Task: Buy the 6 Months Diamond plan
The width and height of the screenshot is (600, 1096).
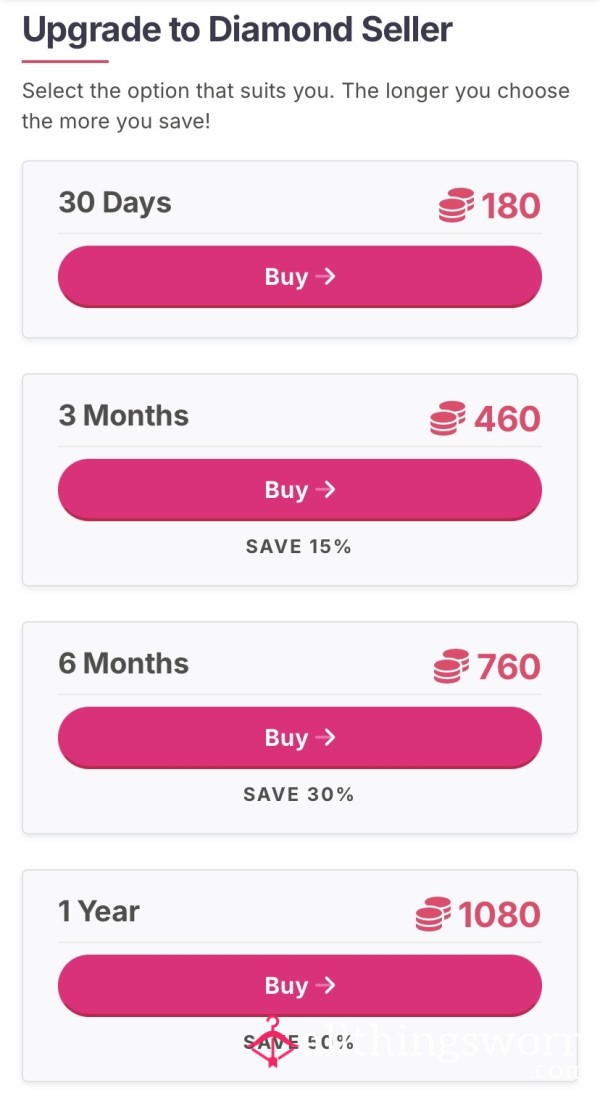Action: (x=300, y=737)
